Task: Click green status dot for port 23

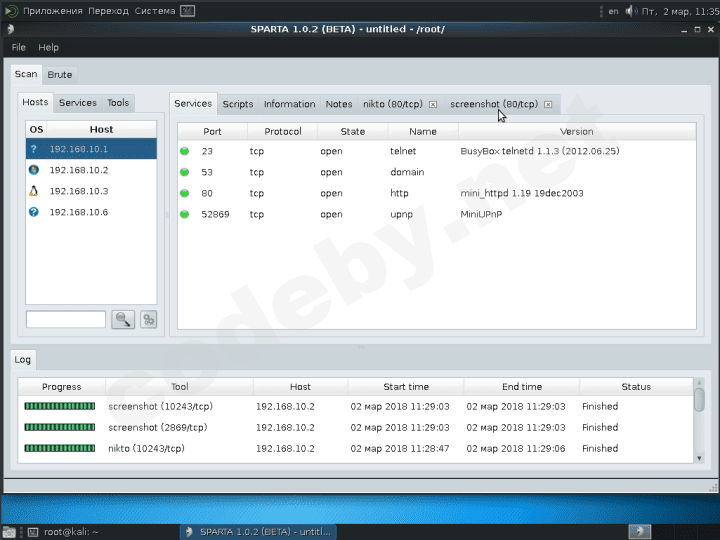Action: tap(185, 151)
